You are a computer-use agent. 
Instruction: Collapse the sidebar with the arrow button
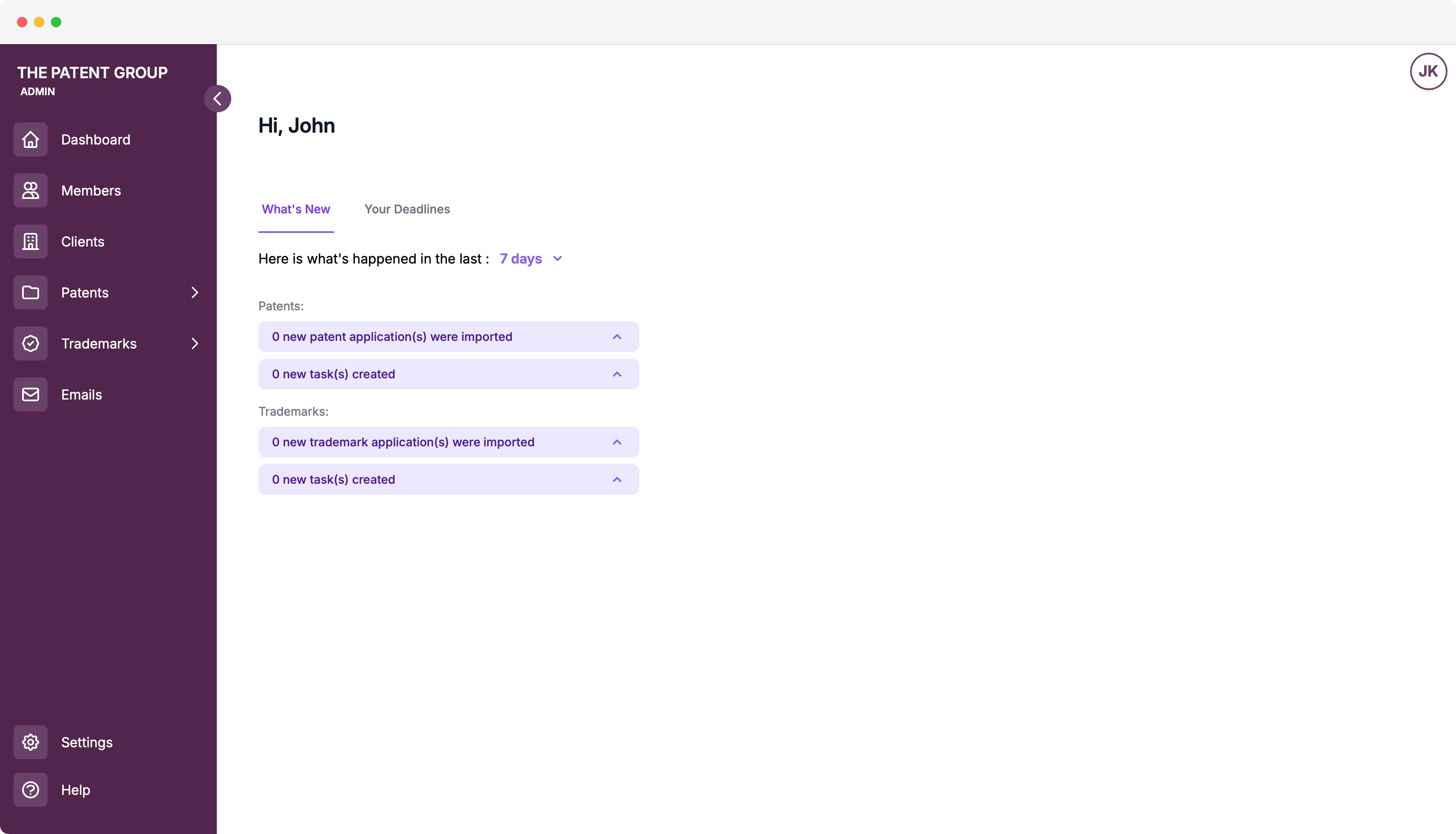[x=218, y=99]
